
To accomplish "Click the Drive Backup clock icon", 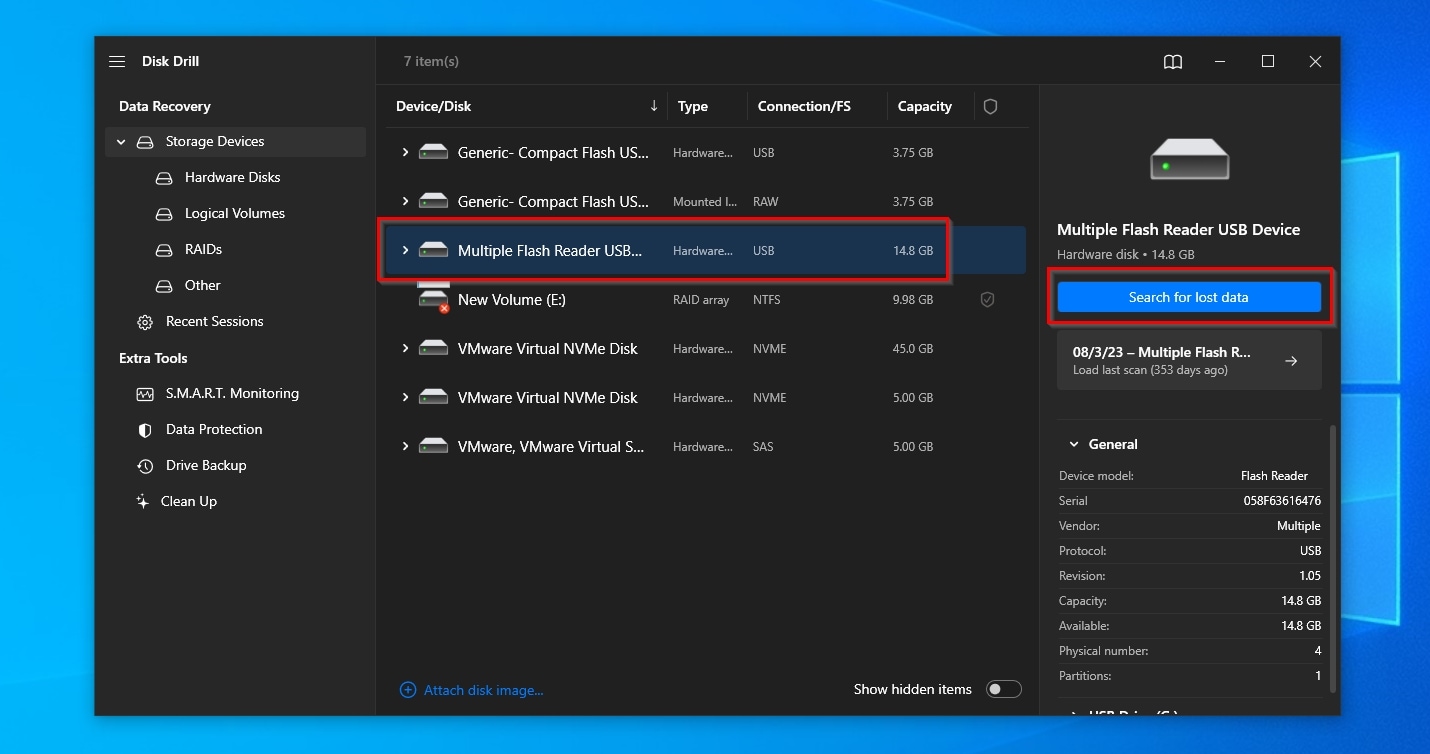I will (145, 466).
